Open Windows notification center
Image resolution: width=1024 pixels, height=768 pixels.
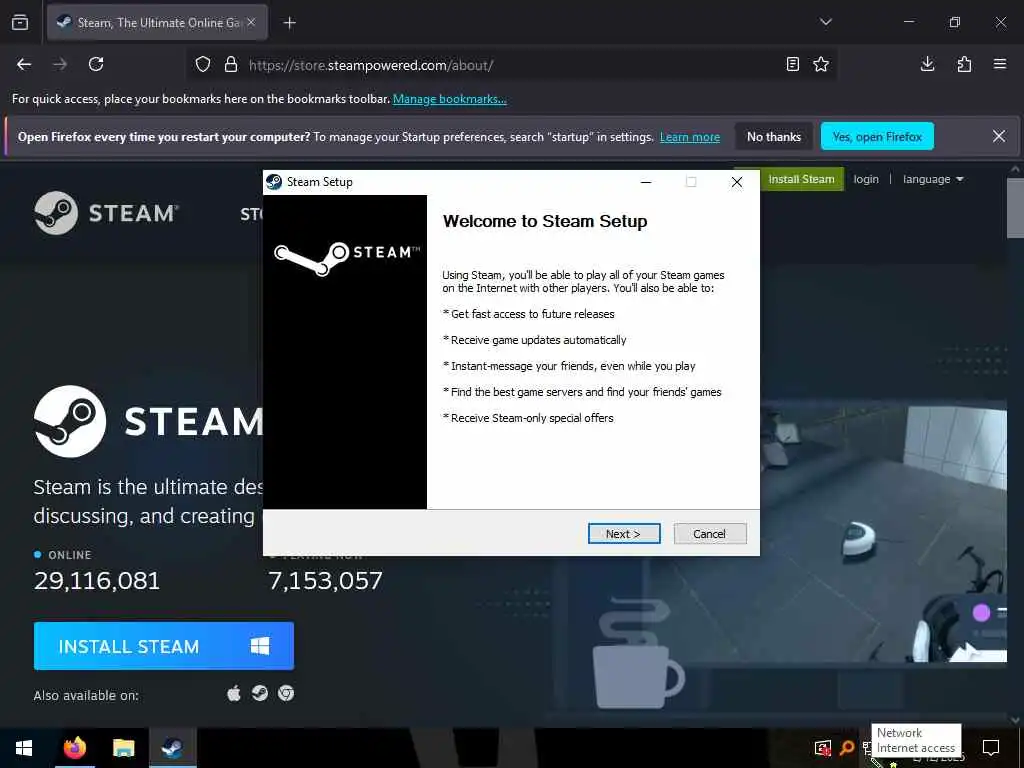(991, 748)
